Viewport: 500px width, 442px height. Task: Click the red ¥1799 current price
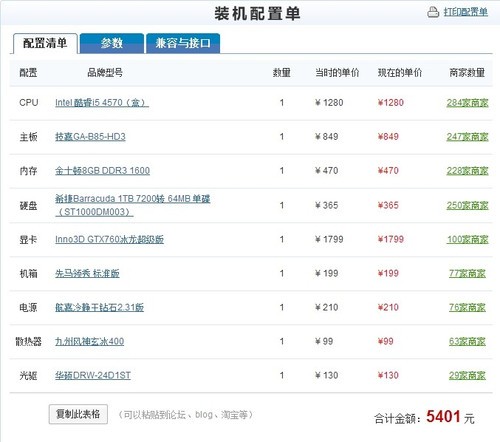click(x=390, y=239)
